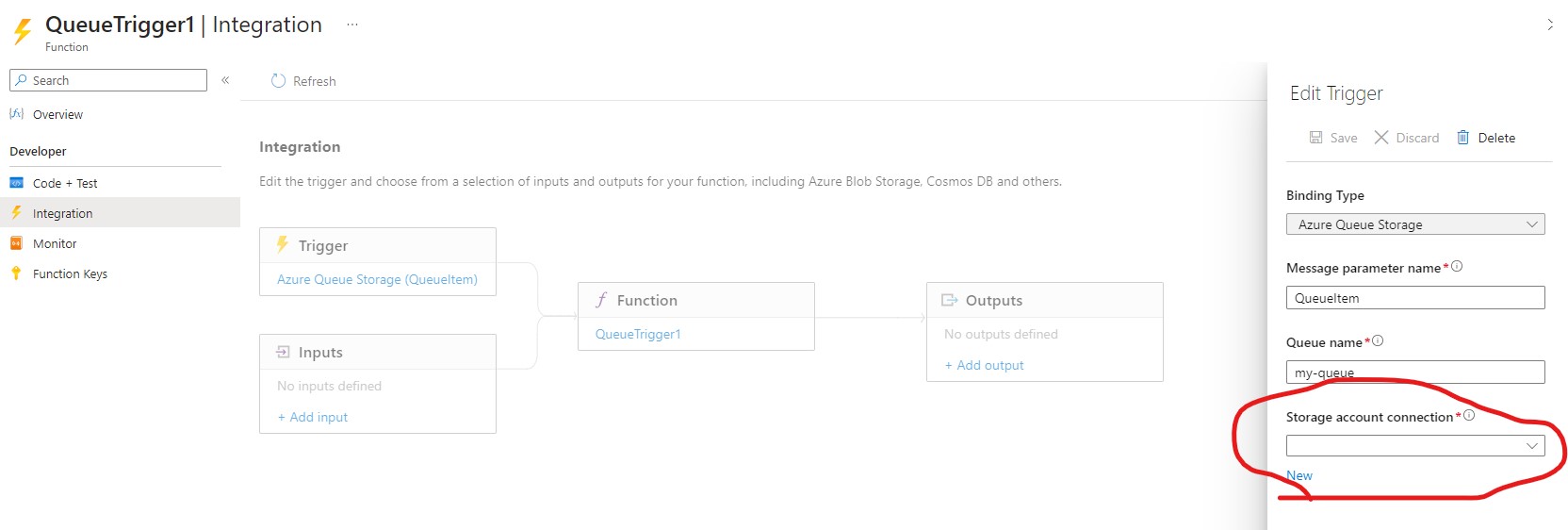Click the info icon beside Message parameter name

click(1457, 267)
